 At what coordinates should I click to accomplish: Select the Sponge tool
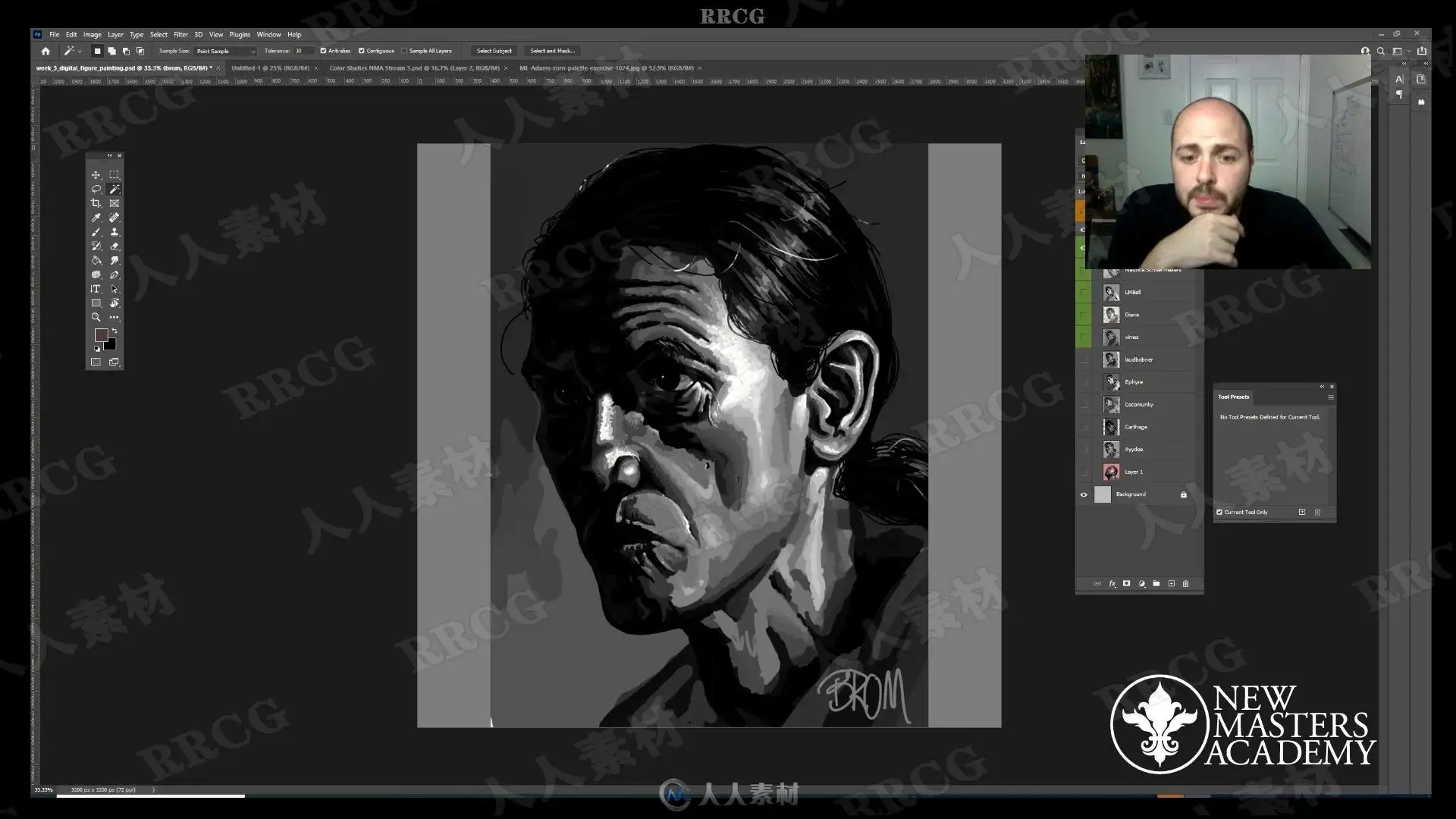point(96,275)
